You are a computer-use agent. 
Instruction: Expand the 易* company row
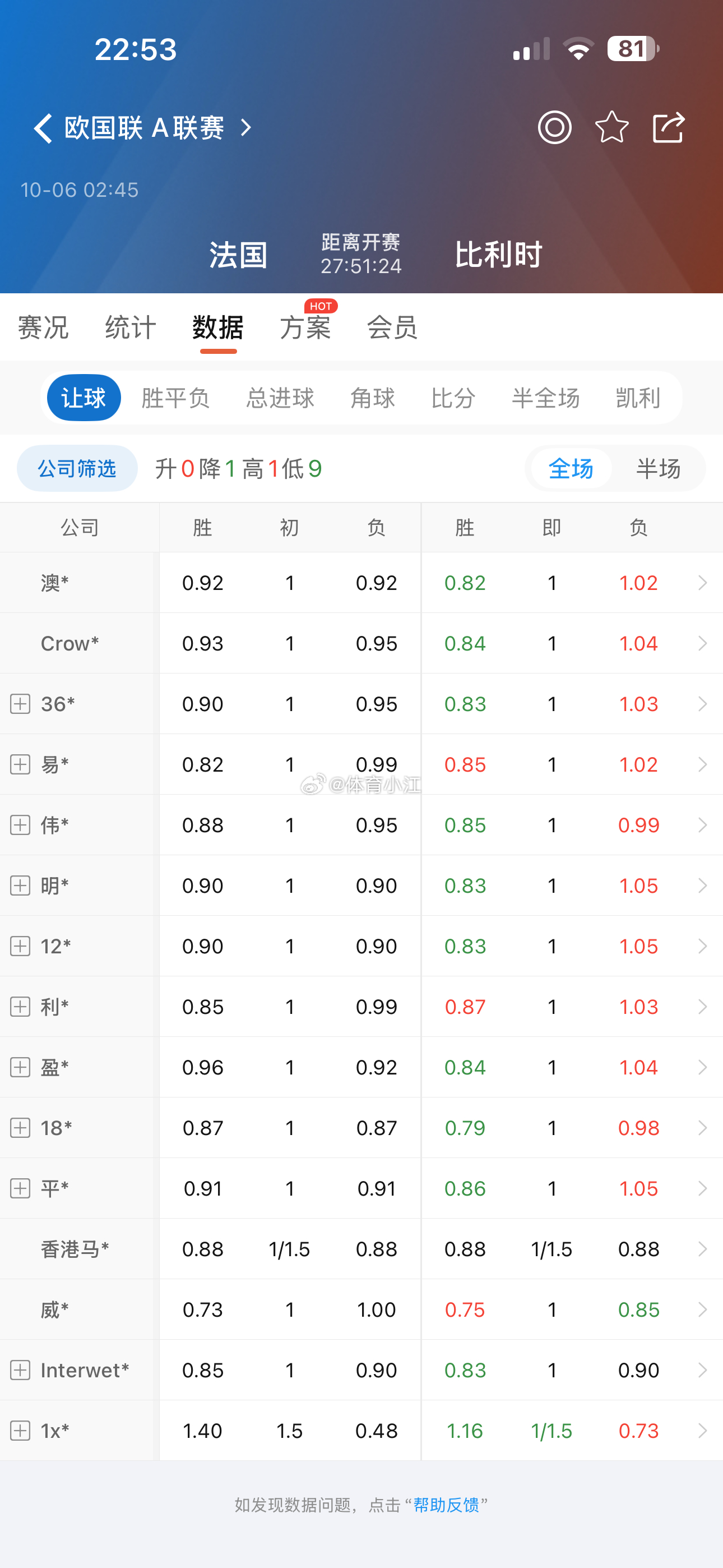point(20,764)
